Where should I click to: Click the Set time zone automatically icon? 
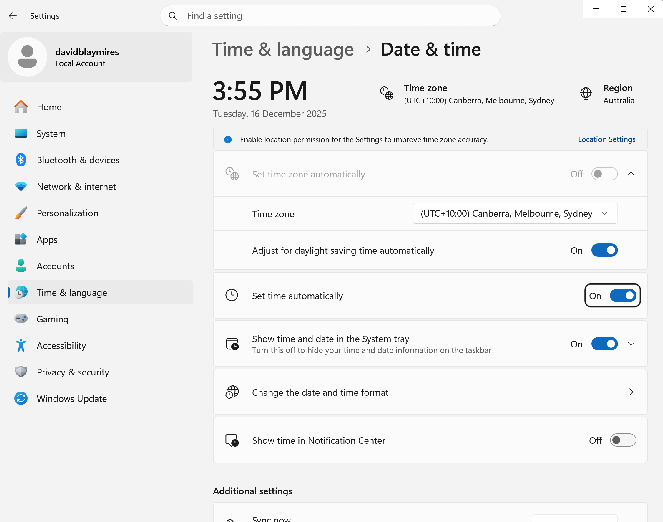click(x=232, y=174)
